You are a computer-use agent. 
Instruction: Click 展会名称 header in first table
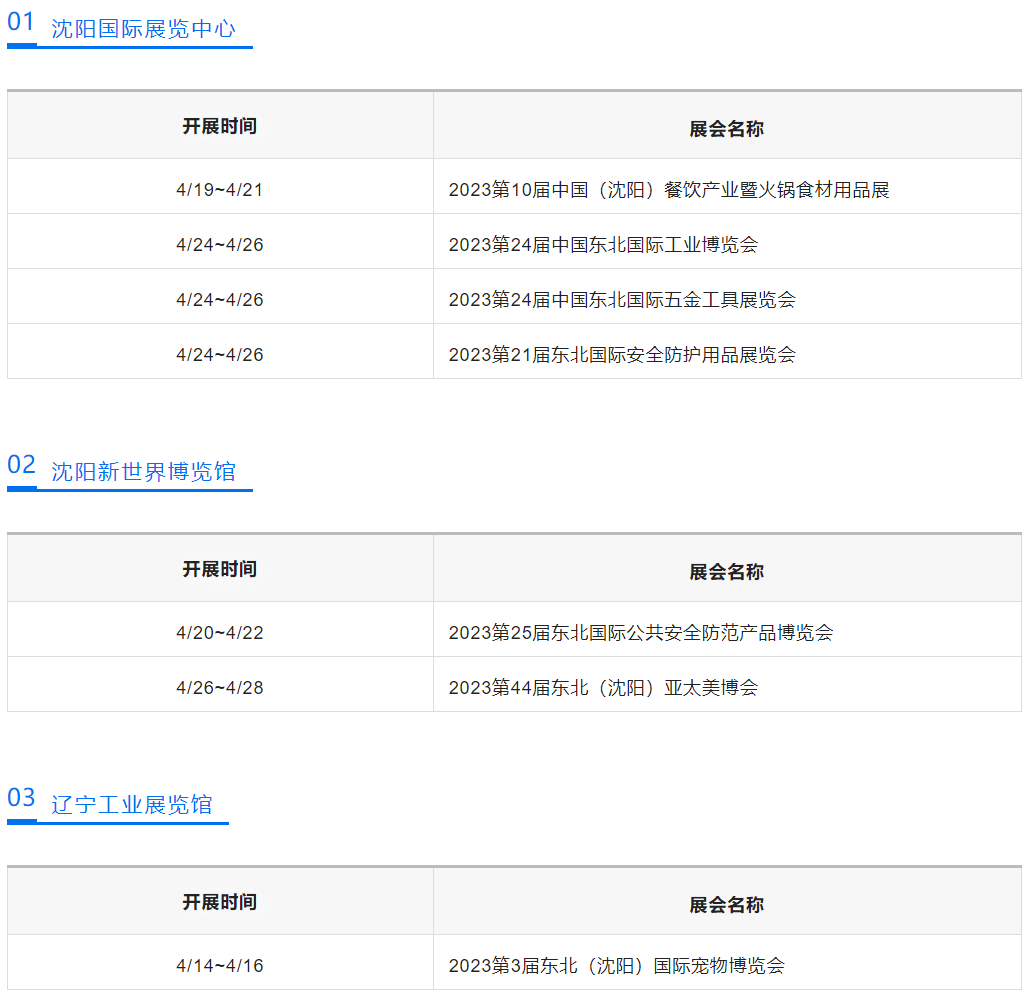point(727,129)
